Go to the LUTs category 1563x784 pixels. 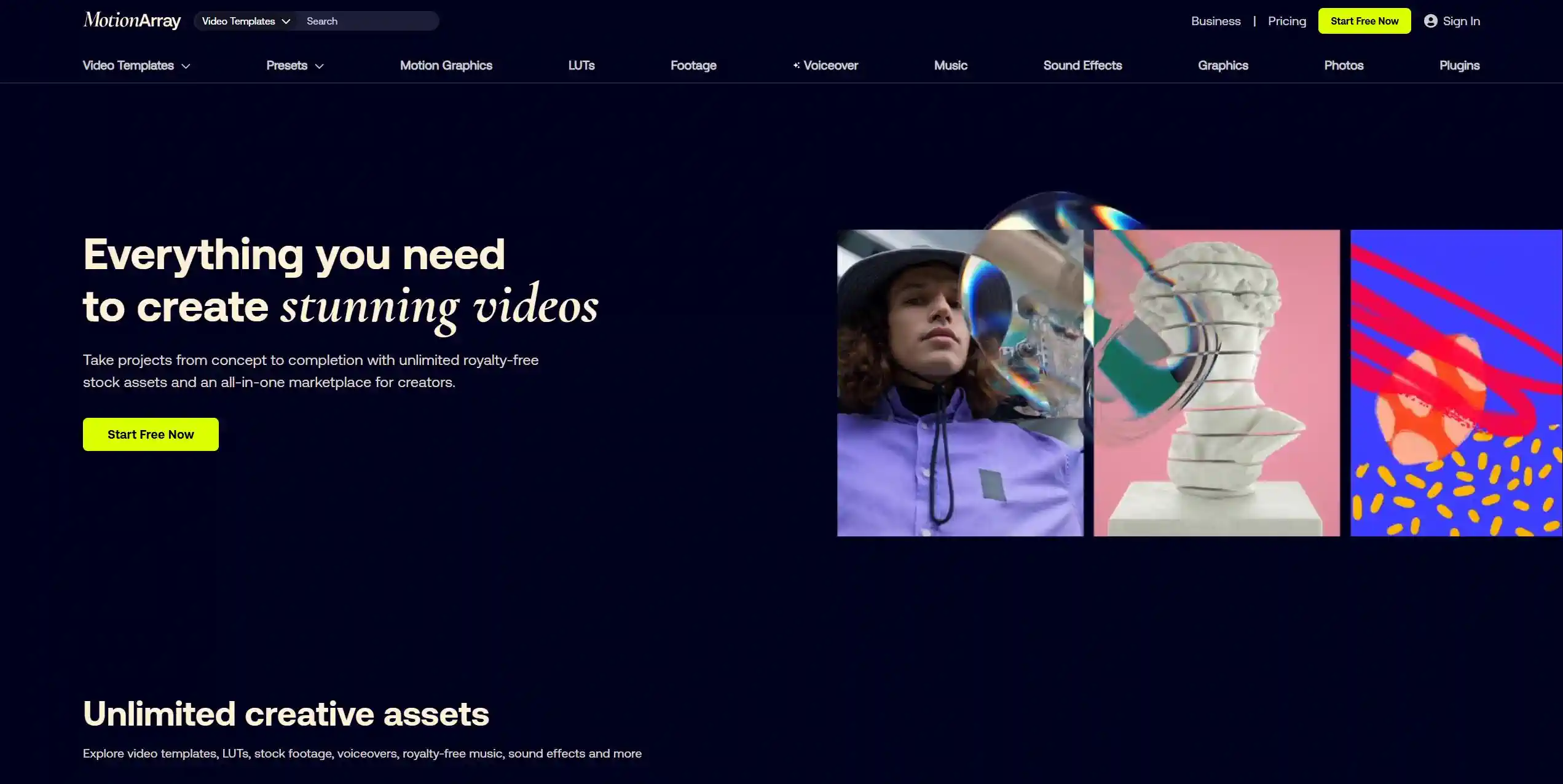point(581,65)
